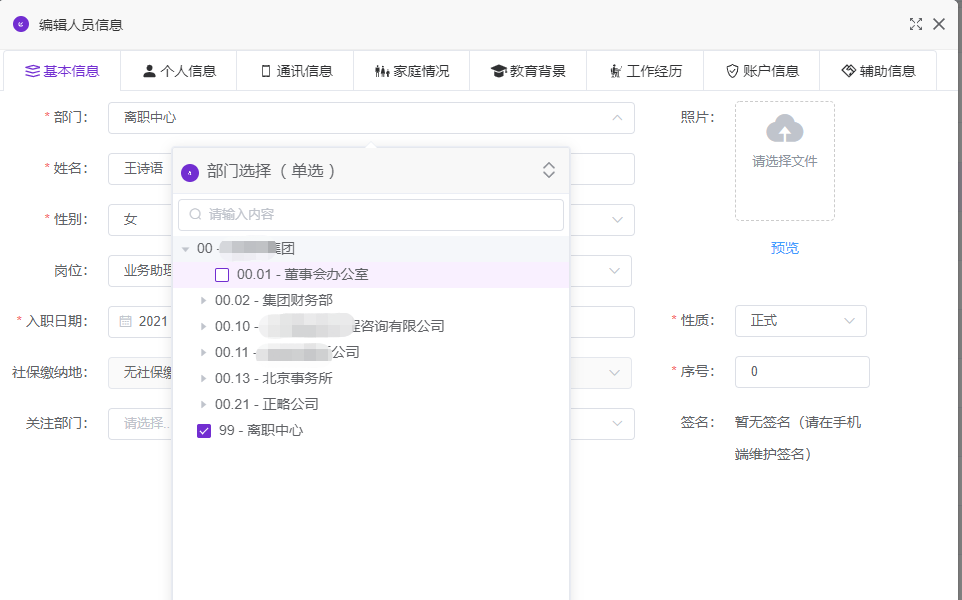Open the 性质 dropdown showing 正式
This screenshot has height=600, width=962.
pos(800,321)
